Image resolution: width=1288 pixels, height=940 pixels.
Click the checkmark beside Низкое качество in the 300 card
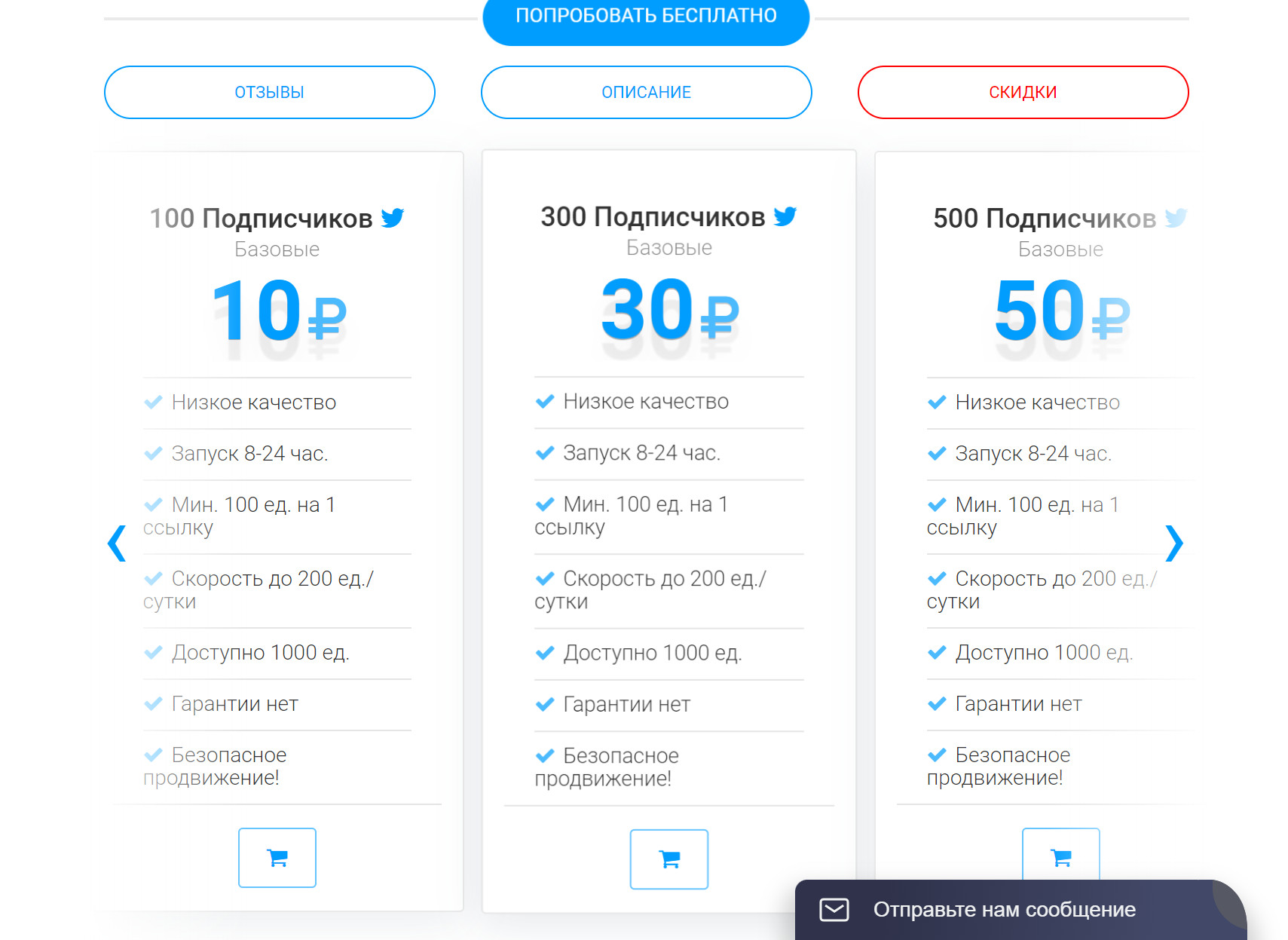[545, 402]
